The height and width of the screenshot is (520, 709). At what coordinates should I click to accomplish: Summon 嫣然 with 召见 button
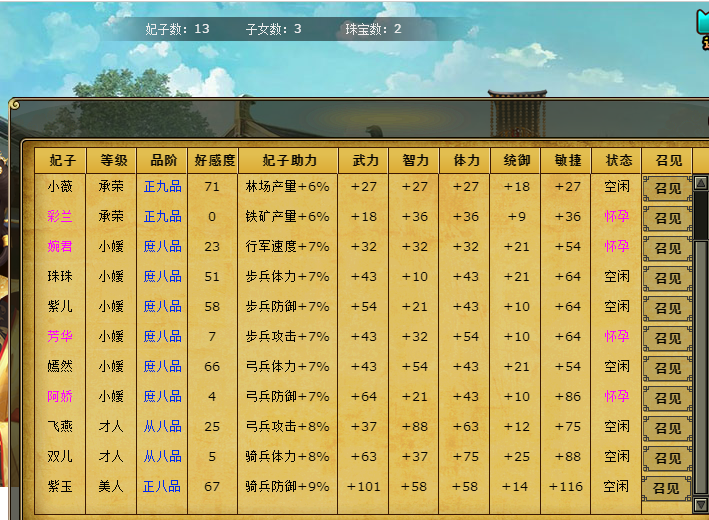tap(667, 368)
